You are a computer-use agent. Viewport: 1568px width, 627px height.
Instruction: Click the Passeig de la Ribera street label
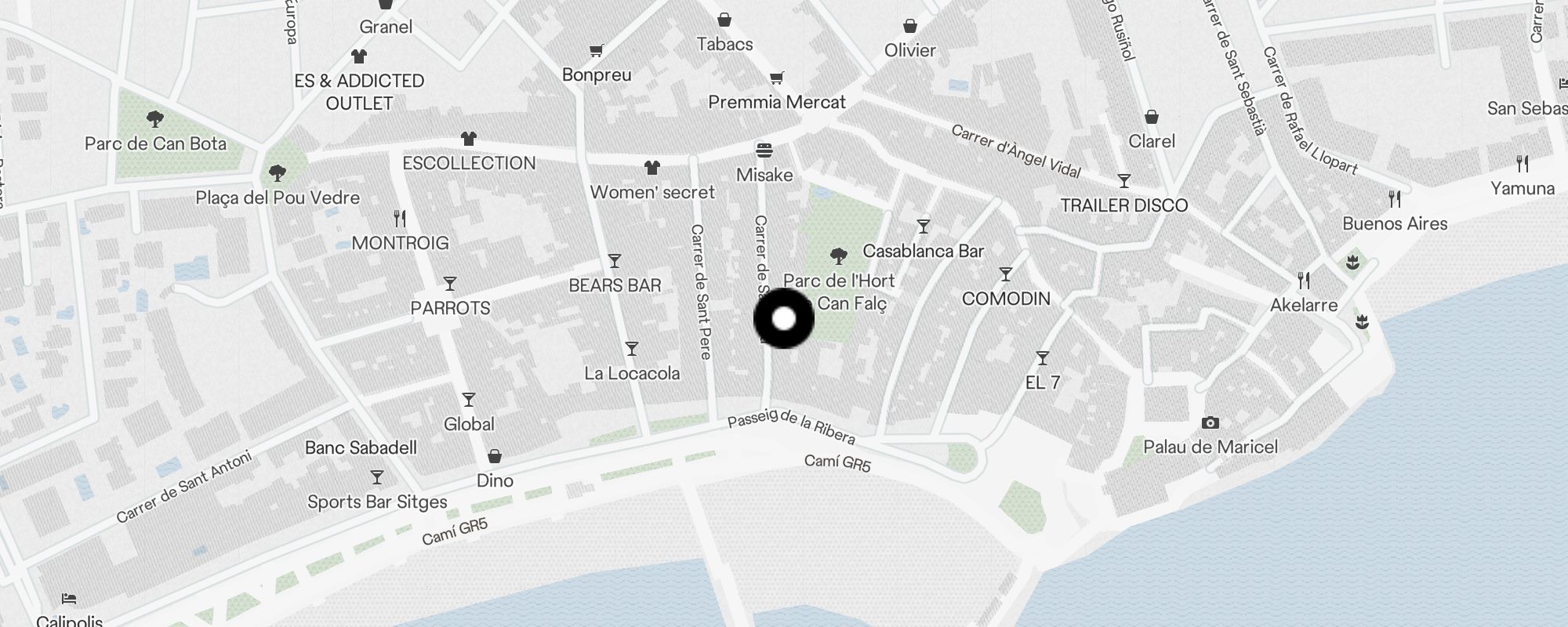791,427
